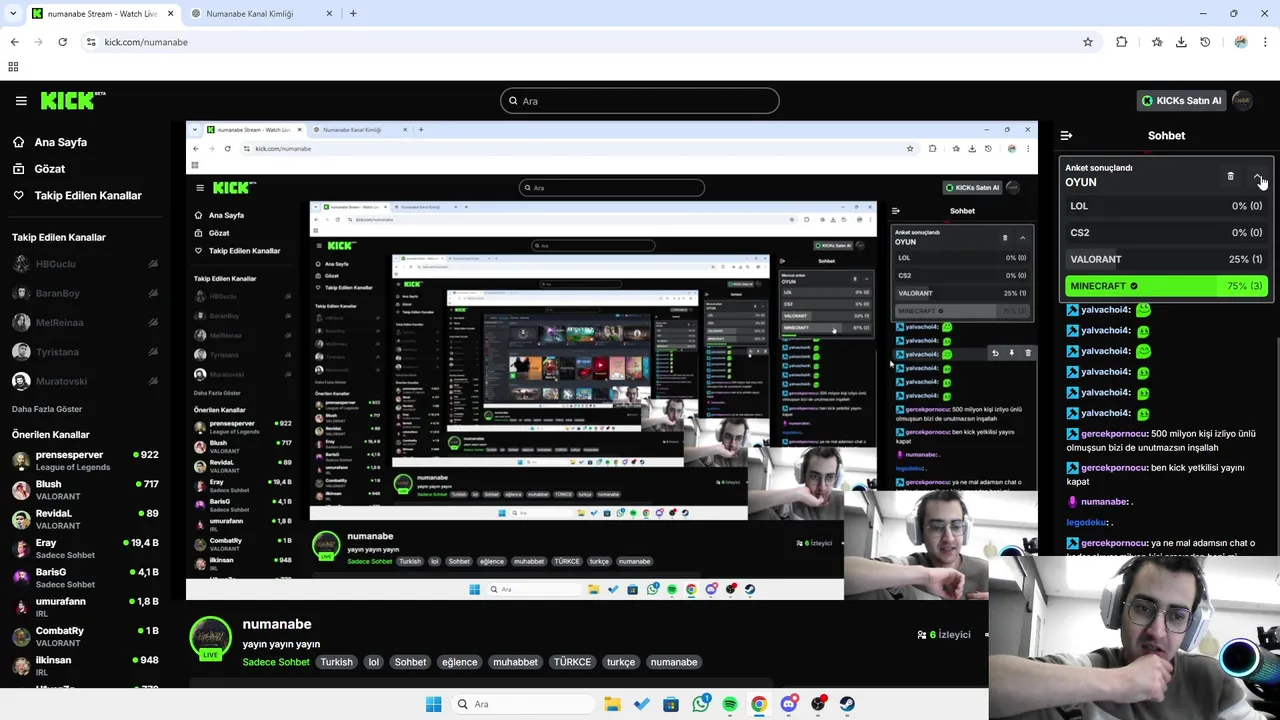Open the apps grid in the bookmarks bar

coord(13,67)
